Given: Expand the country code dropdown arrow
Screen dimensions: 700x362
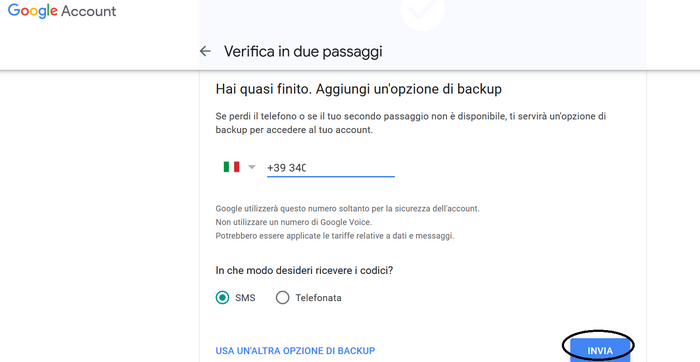Looking at the screenshot, I should (x=252, y=167).
